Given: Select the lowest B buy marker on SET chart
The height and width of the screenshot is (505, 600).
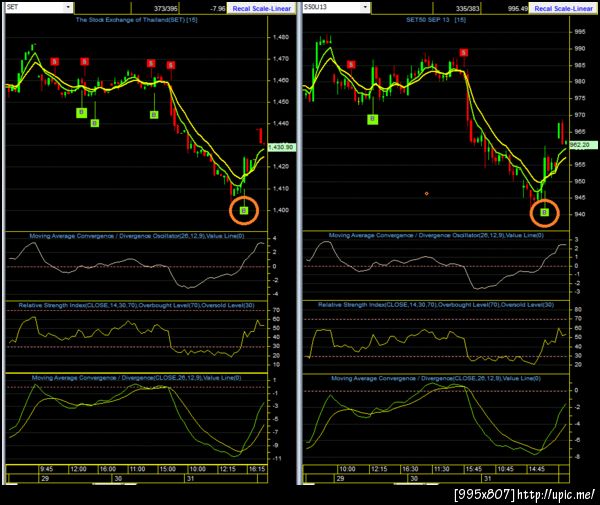Looking at the screenshot, I should pyautogui.click(x=244, y=210).
